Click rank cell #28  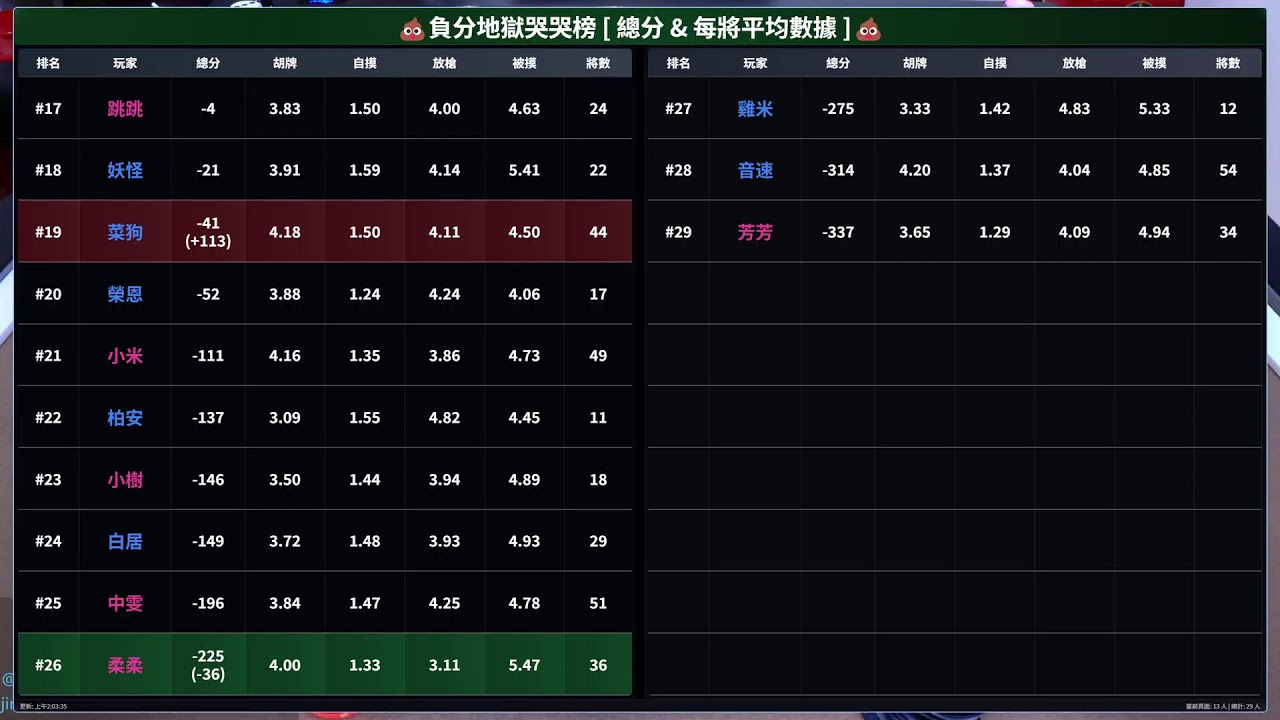(678, 170)
